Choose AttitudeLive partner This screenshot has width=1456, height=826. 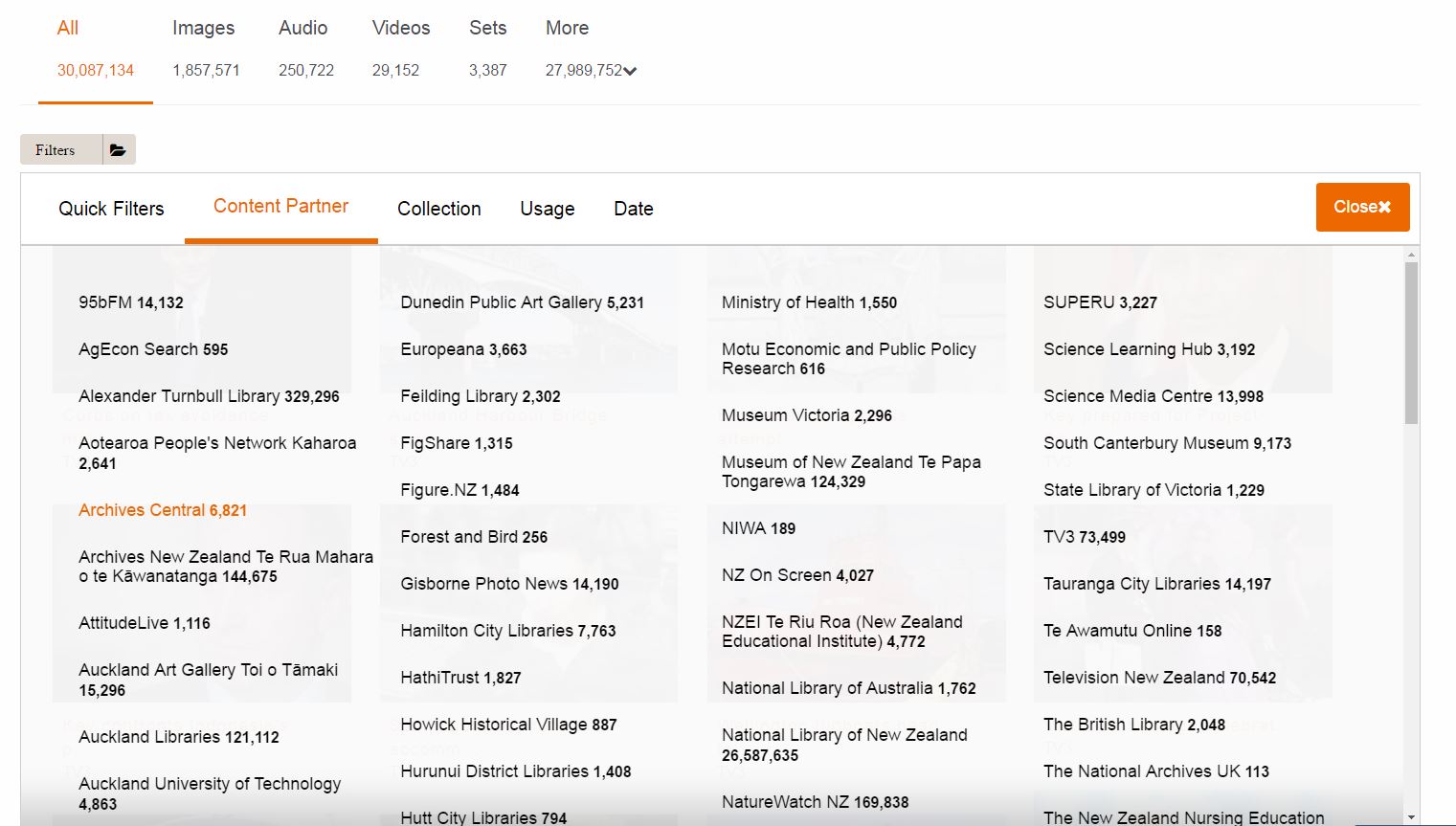click(x=145, y=623)
